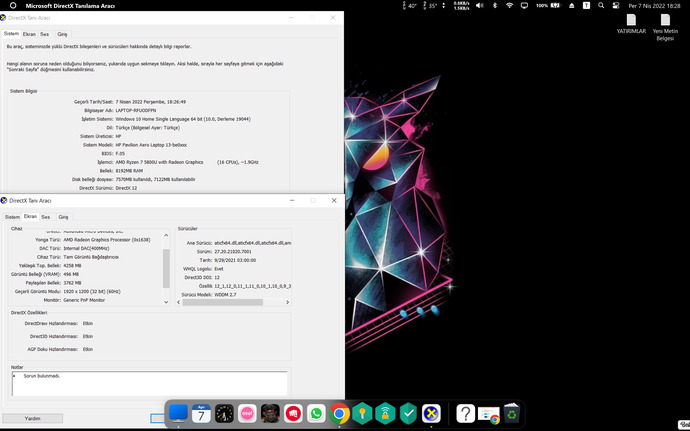This screenshot has height=431, width=690.
Task: Click the Cihaz vertical scrollbar thumb
Action: [166, 268]
